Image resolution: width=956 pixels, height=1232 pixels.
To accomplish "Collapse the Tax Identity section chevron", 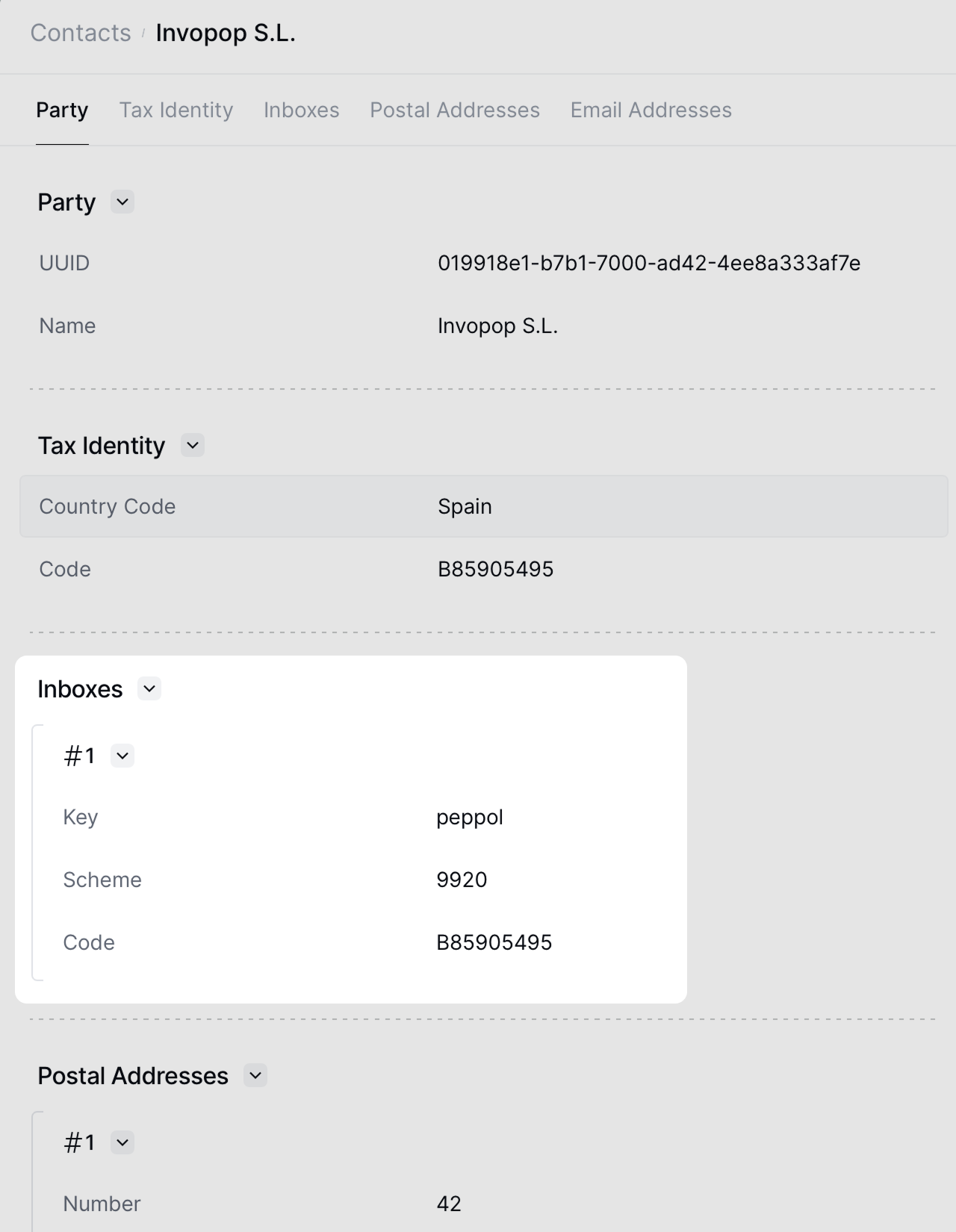I will pos(193,445).
